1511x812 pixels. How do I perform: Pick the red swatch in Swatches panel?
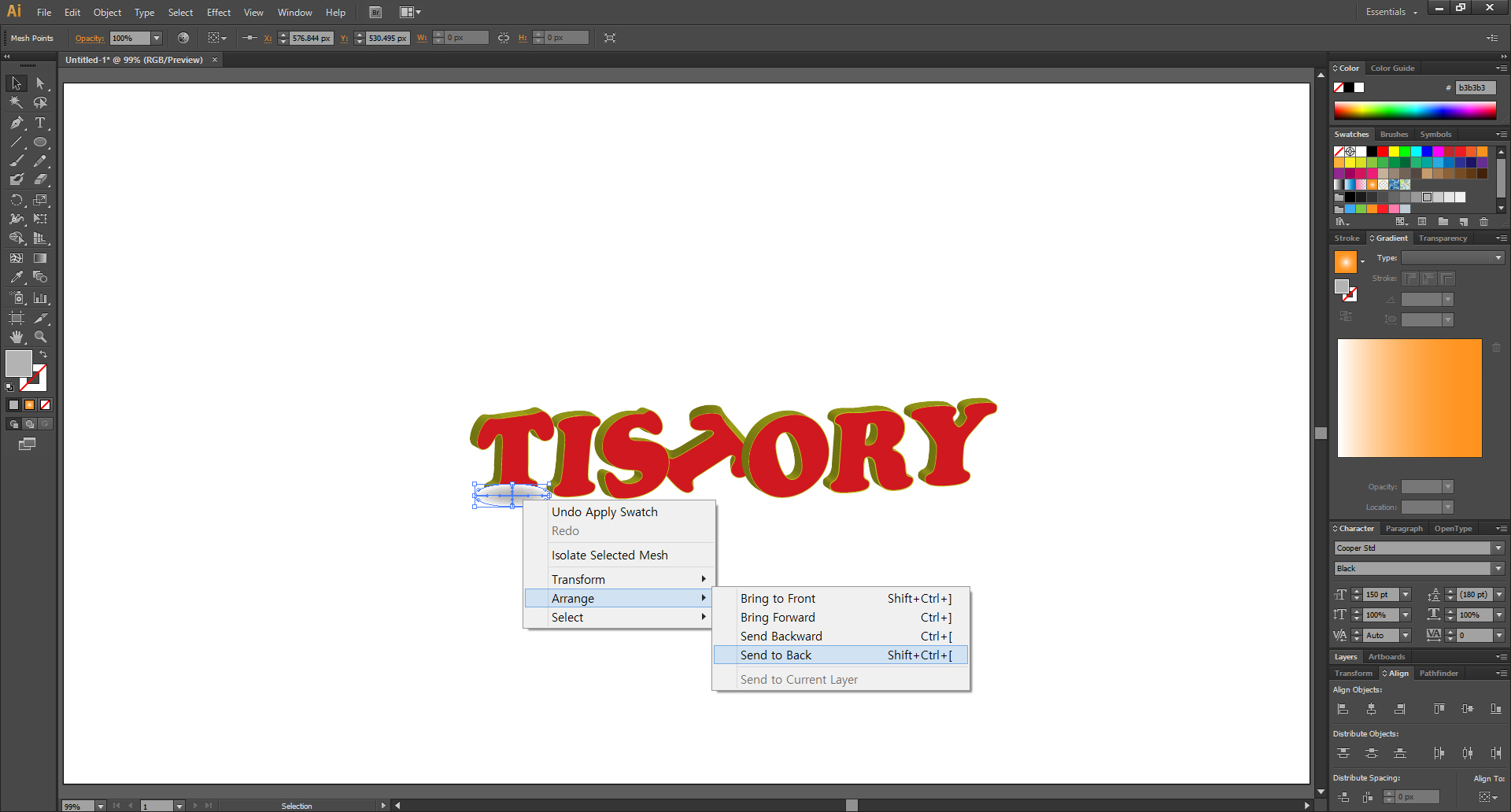click(x=1383, y=151)
